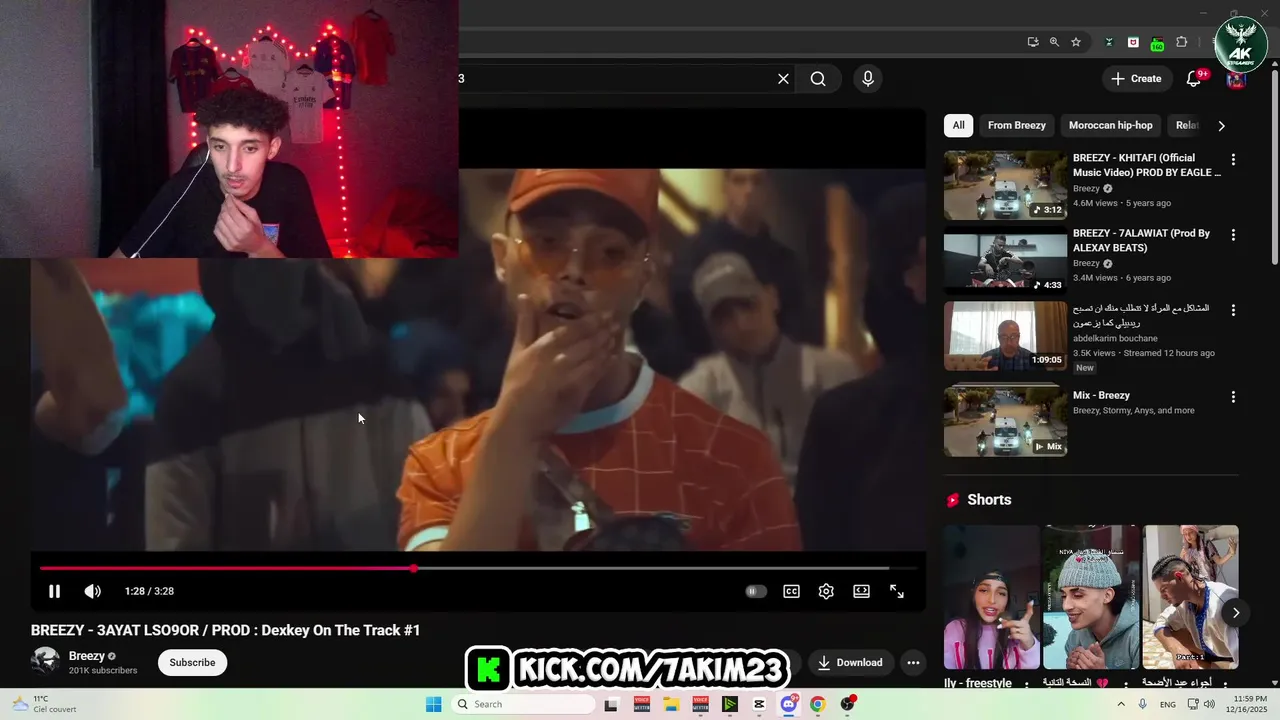Select the All filter chip
This screenshot has width=1280, height=720.
[x=958, y=125]
